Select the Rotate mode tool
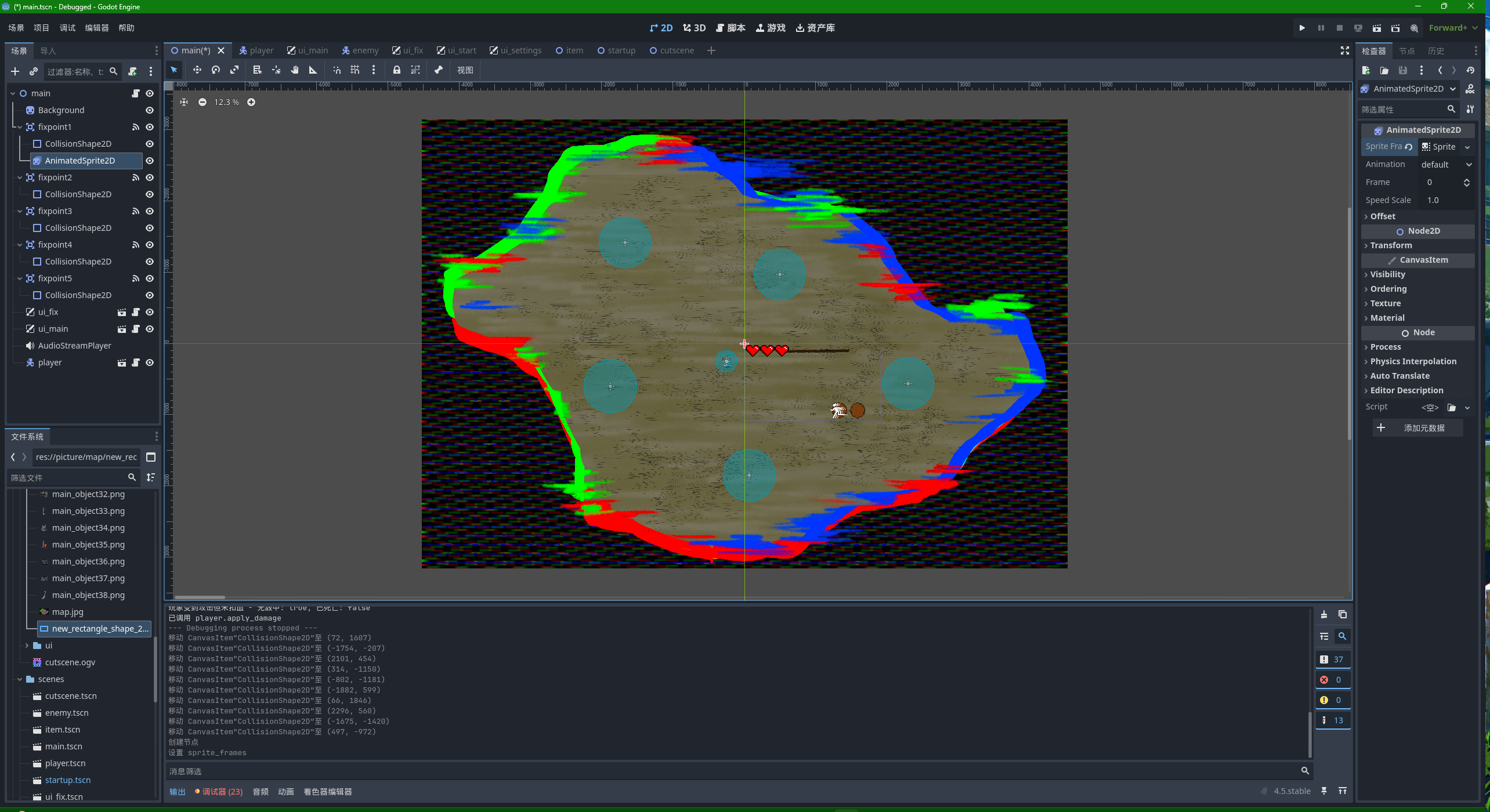1490x812 pixels. 216,70
